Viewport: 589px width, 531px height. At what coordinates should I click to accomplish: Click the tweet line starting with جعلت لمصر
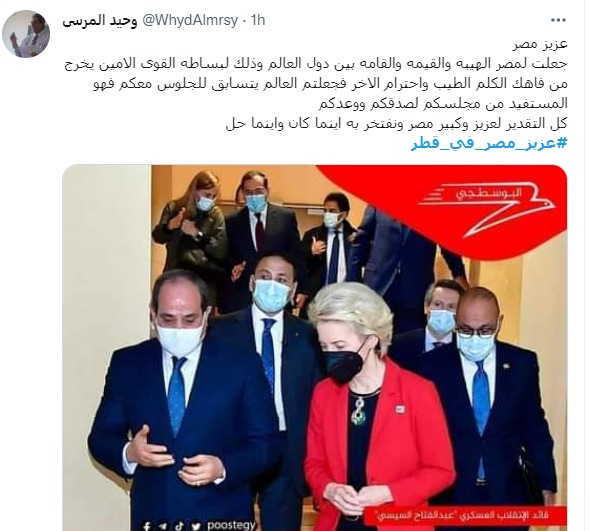316,64
